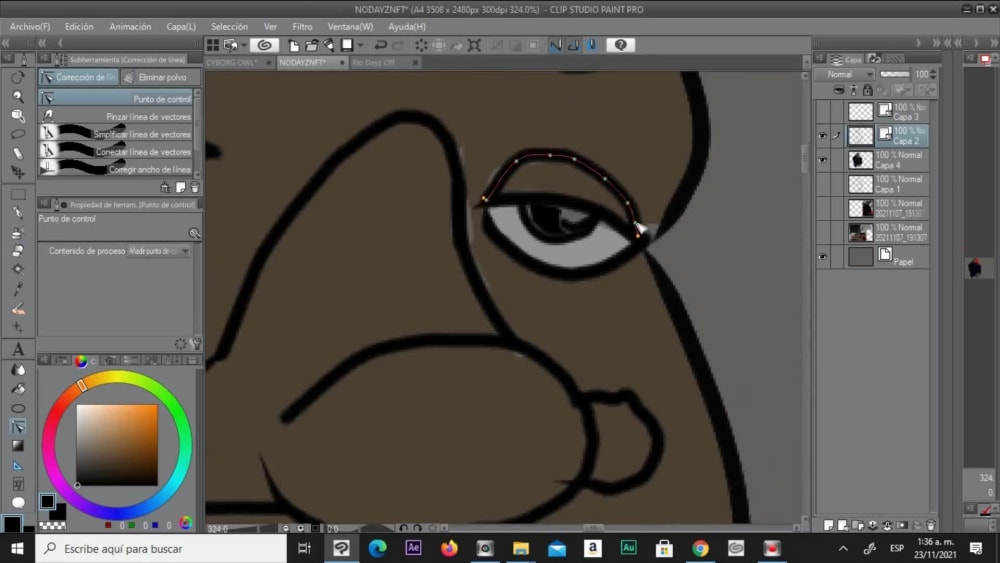The height and width of the screenshot is (563, 1000).
Task: Adjust layer opacity stepper arrows next to 100
Action: [x=934, y=75]
